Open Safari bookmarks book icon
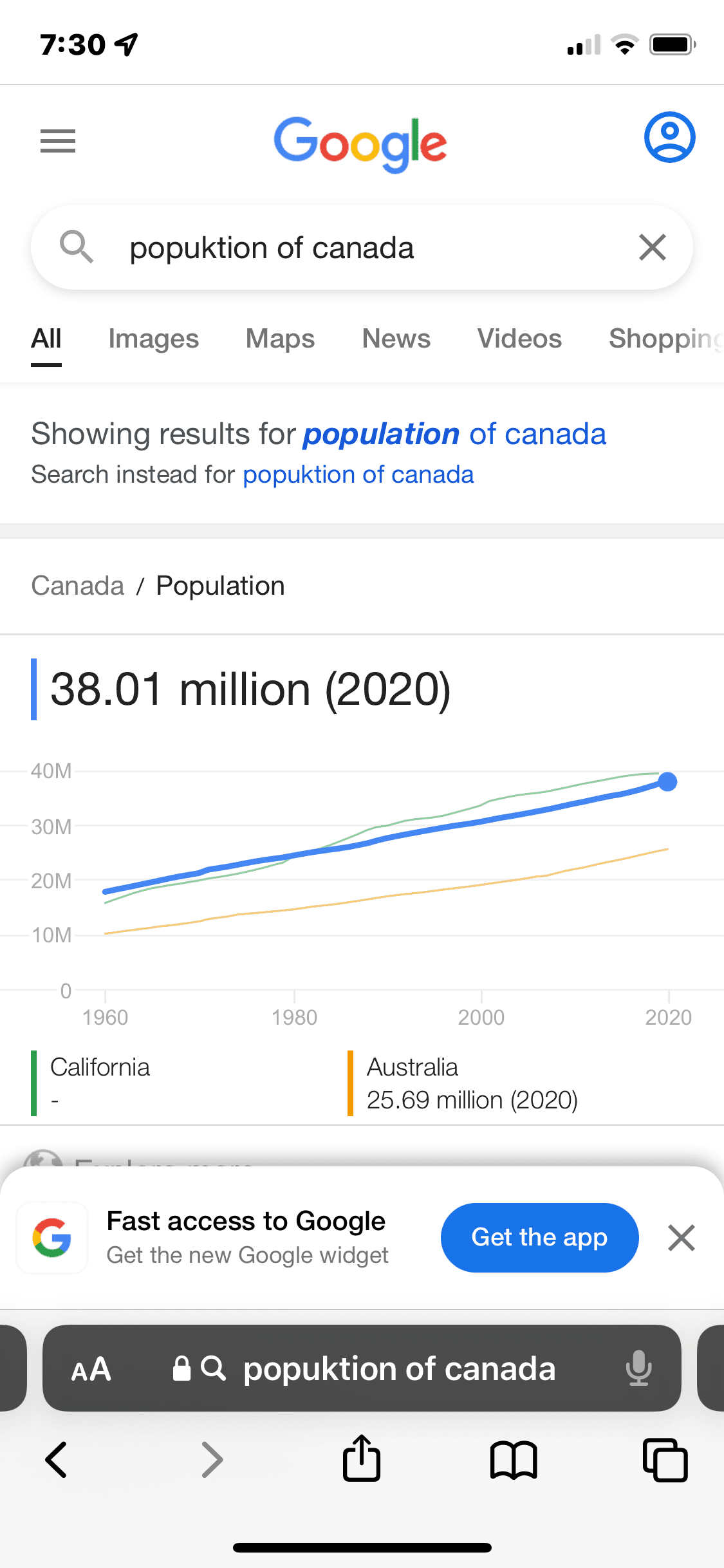724x1568 pixels. coord(513,1459)
